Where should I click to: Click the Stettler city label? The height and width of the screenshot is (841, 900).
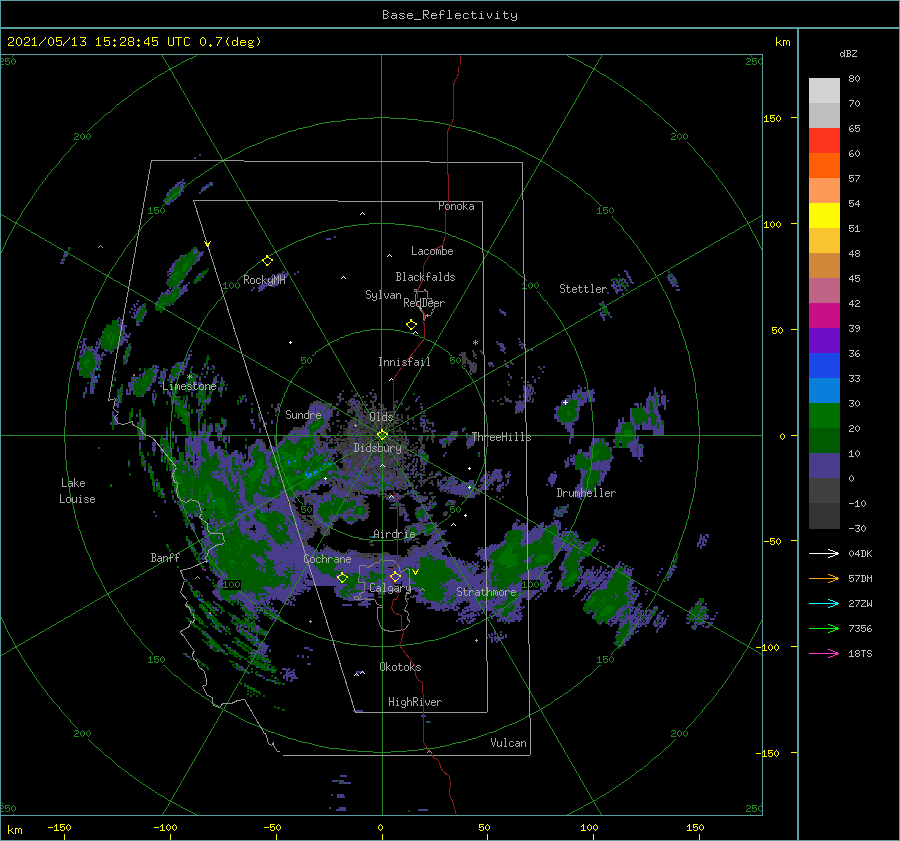point(583,289)
